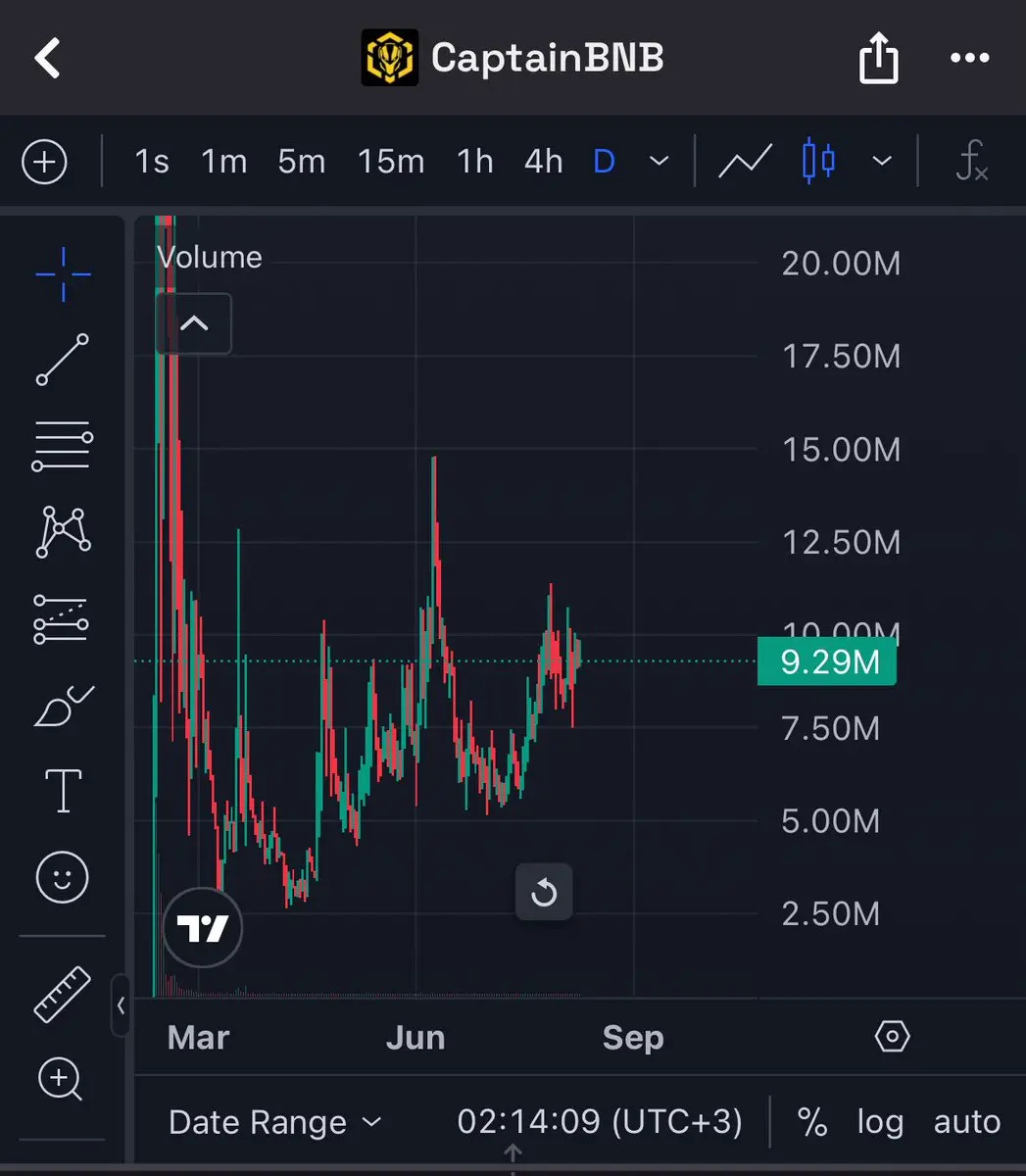This screenshot has height=1176, width=1026.
Task: Select the forecasting/projection tool
Action: click(x=61, y=618)
